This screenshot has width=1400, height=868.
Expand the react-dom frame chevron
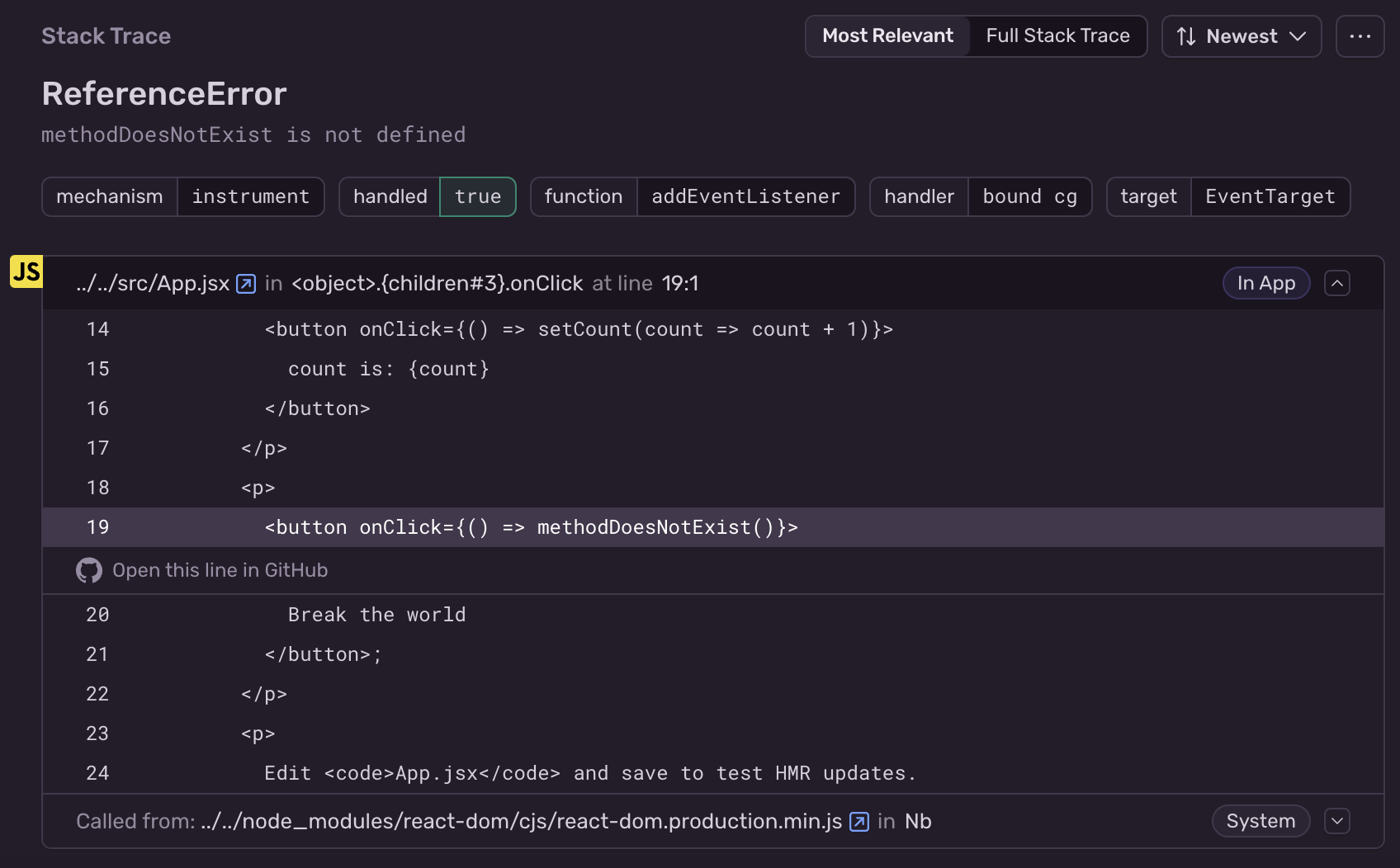[x=1337, y=821]
